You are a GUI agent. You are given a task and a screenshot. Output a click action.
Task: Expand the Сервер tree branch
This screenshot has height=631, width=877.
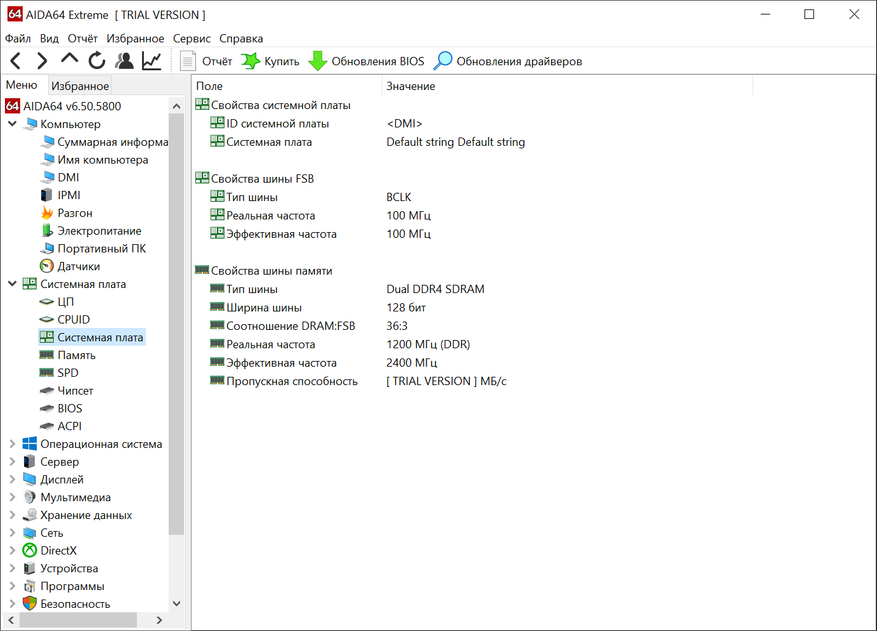[x=12, y=462]
